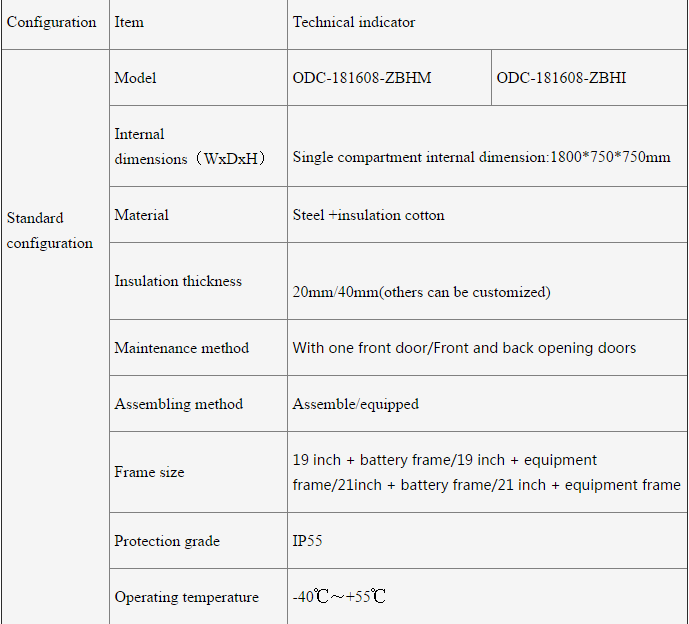Screen dimensions: 689x624
Task: Select the Technical indicator header
Action: coord(354,22)
